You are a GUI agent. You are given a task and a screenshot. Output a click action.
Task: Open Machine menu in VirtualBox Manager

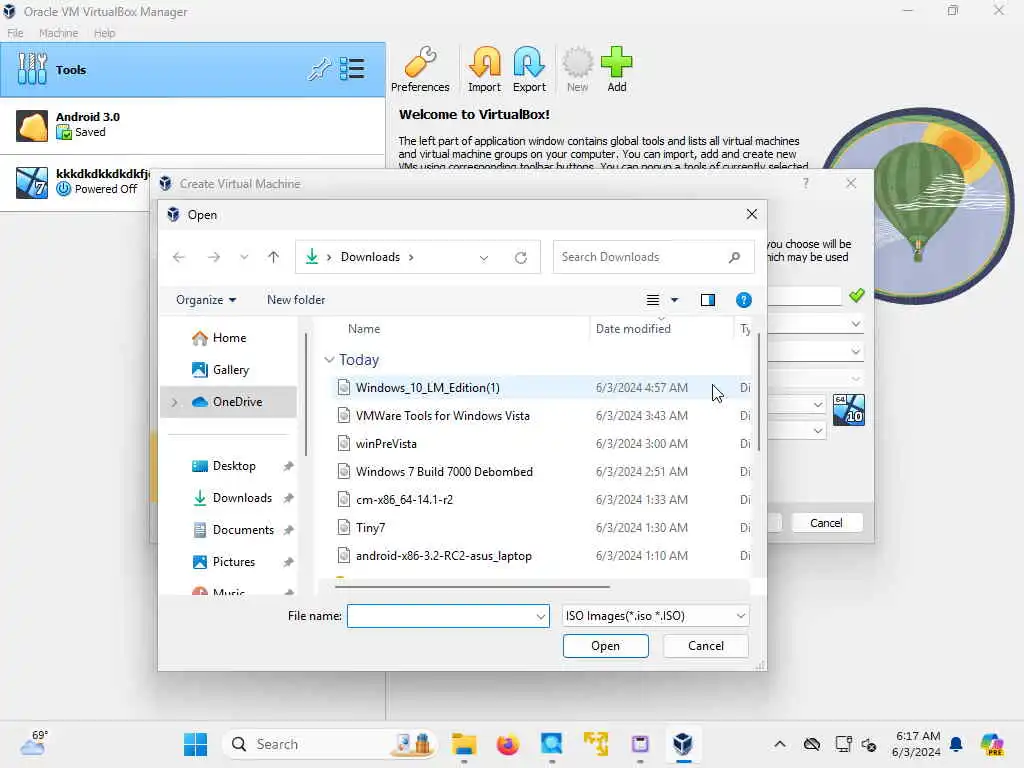pos(58,33)
